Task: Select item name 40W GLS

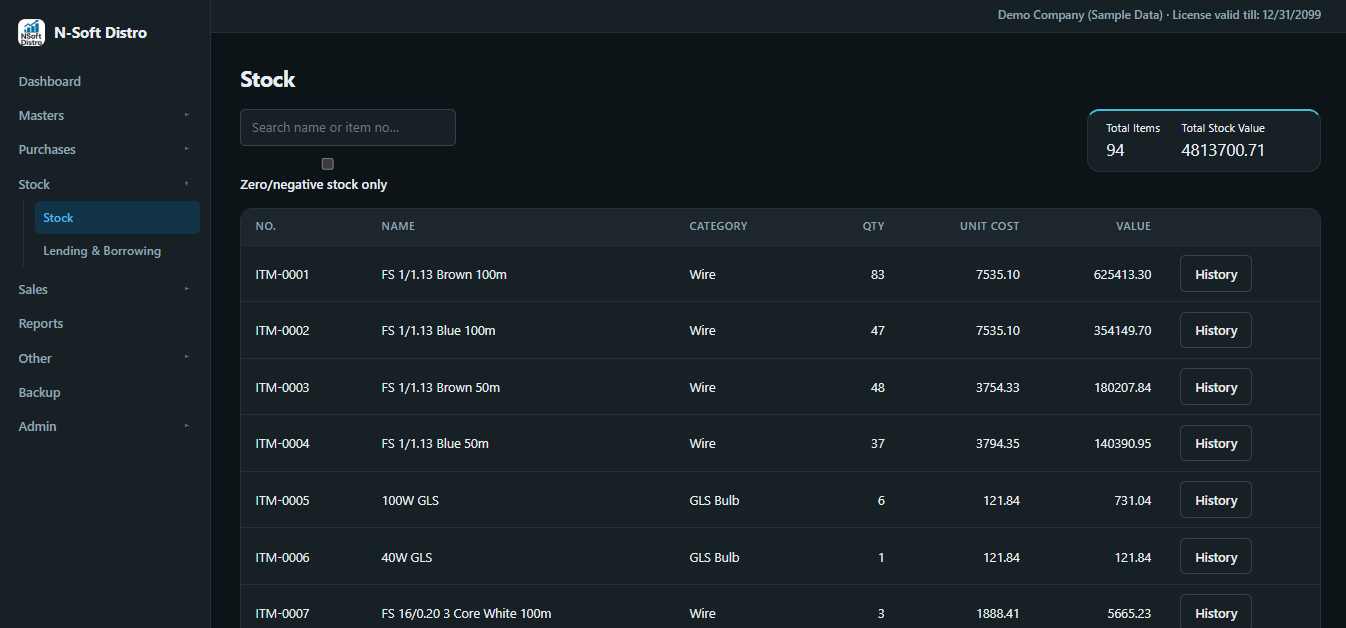Action: coord(407,557)
